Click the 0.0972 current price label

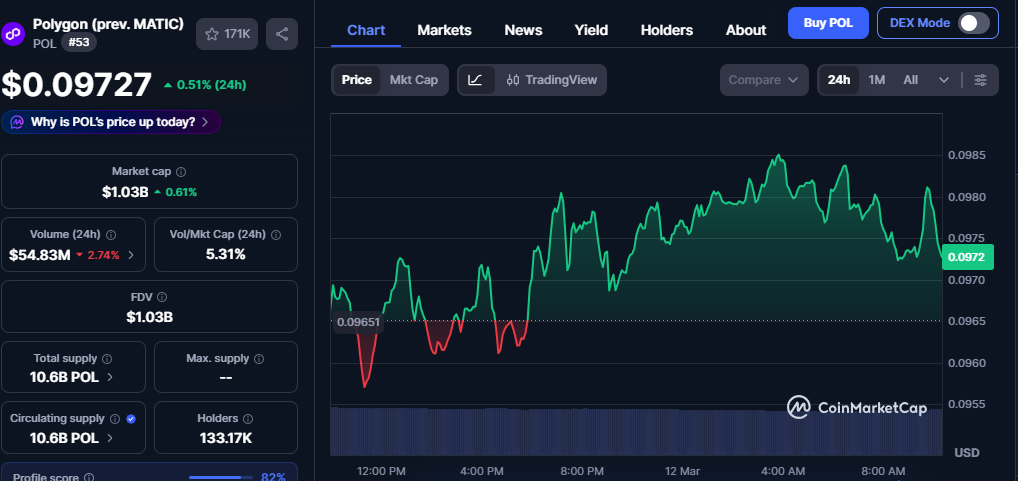point(967,257)
